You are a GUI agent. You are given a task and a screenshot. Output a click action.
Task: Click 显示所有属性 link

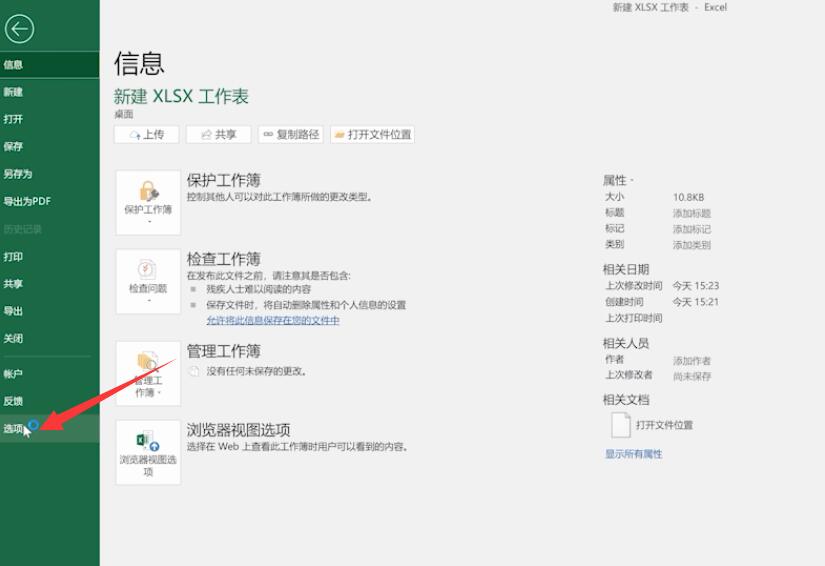(x=633, y=454)
